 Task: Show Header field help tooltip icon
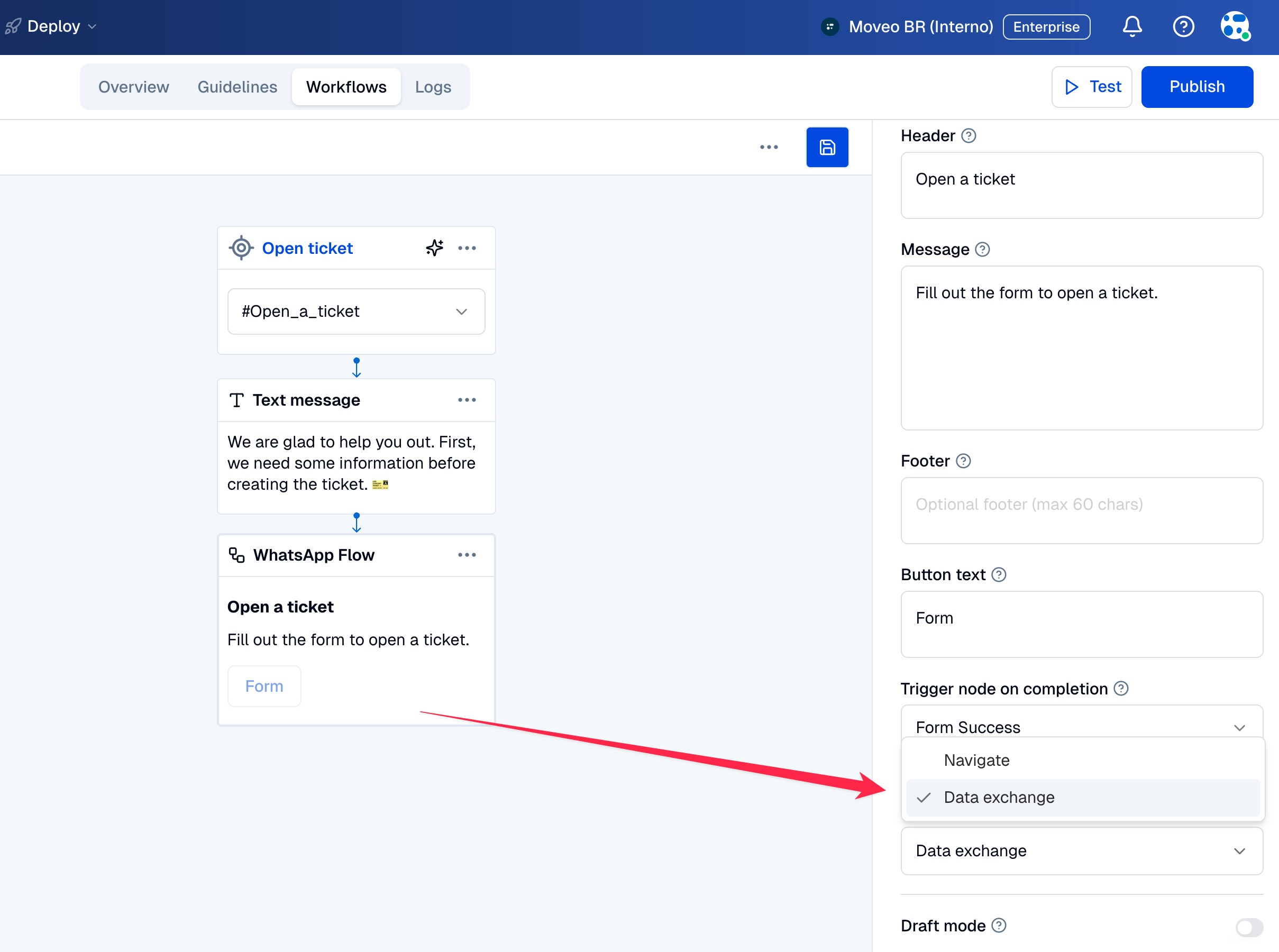click(x=969, y=136)
